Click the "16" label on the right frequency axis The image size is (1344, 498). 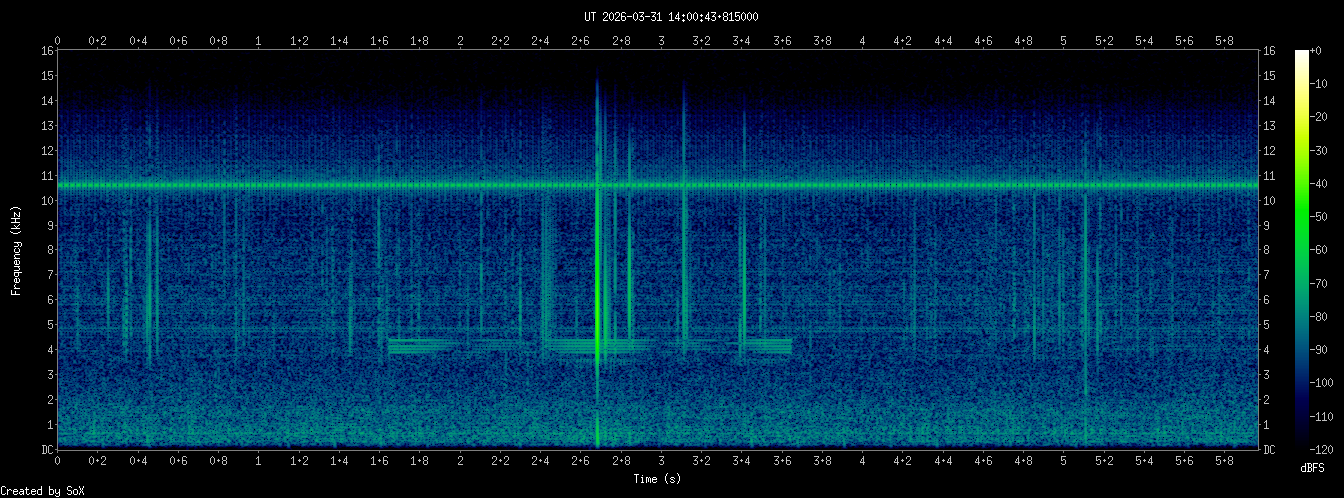pos(1270,51)
